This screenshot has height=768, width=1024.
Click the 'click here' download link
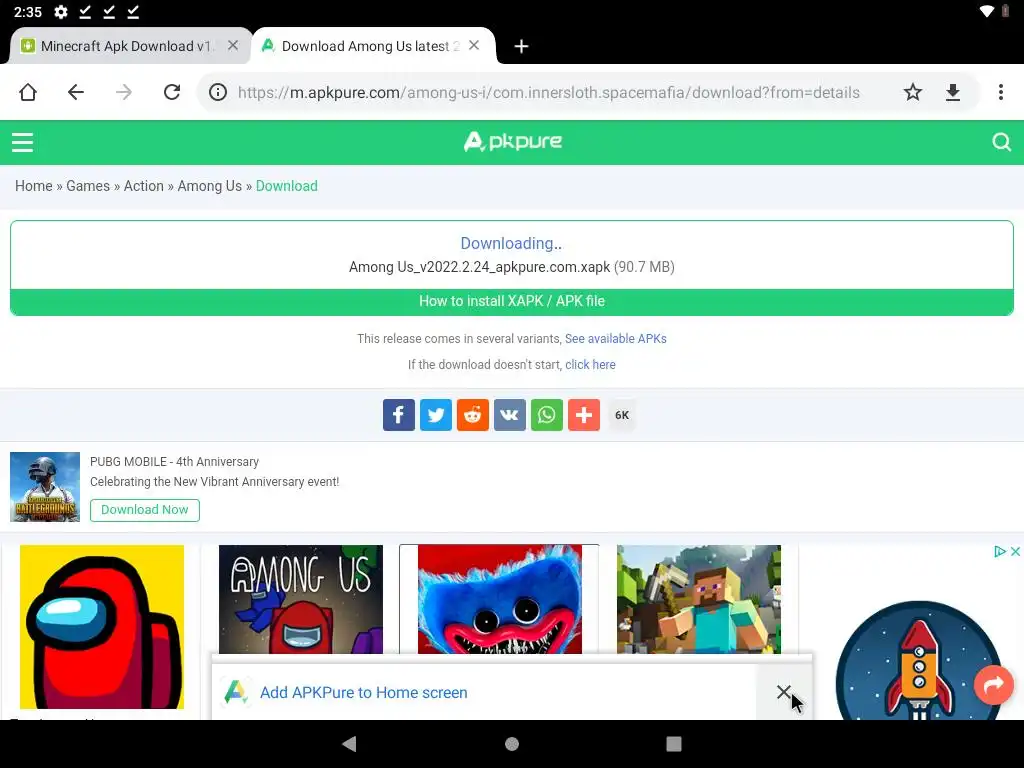tap(590, 364)
